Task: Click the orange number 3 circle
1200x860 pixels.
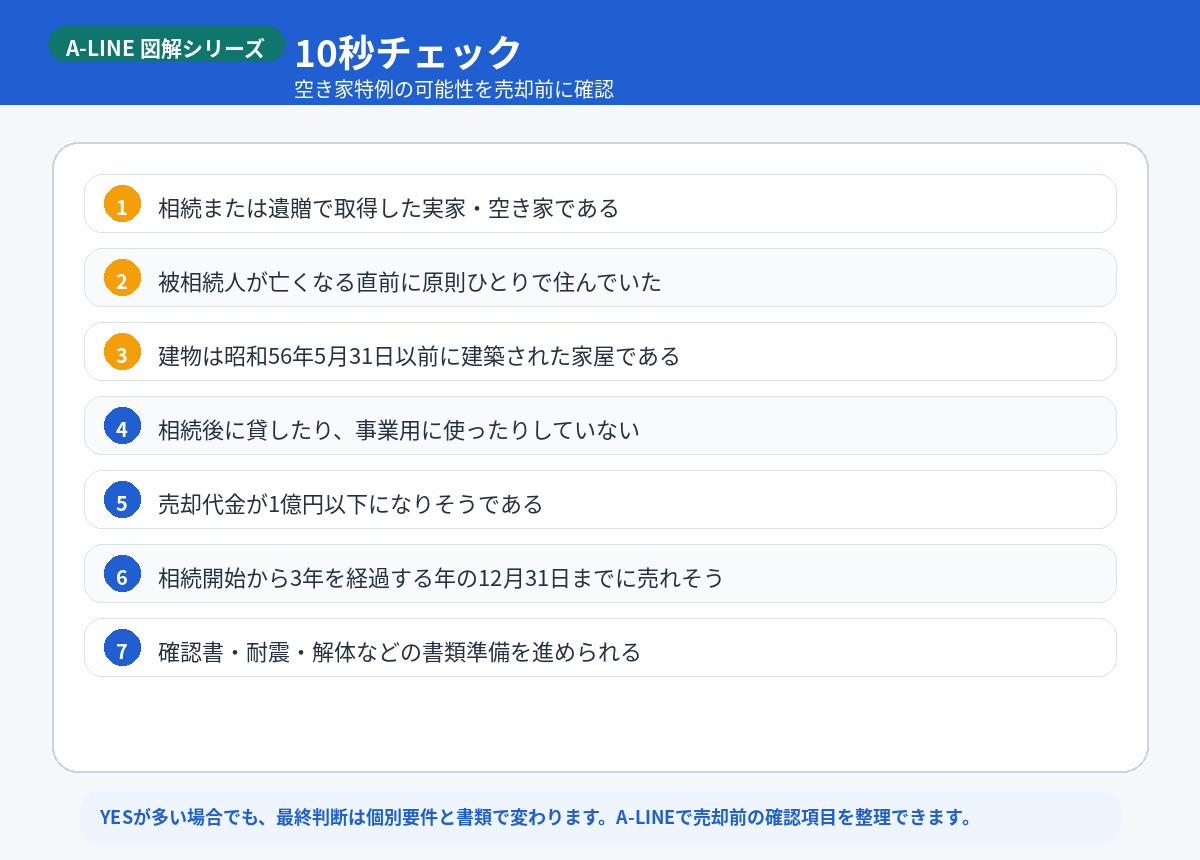Action: coord(122,352)
